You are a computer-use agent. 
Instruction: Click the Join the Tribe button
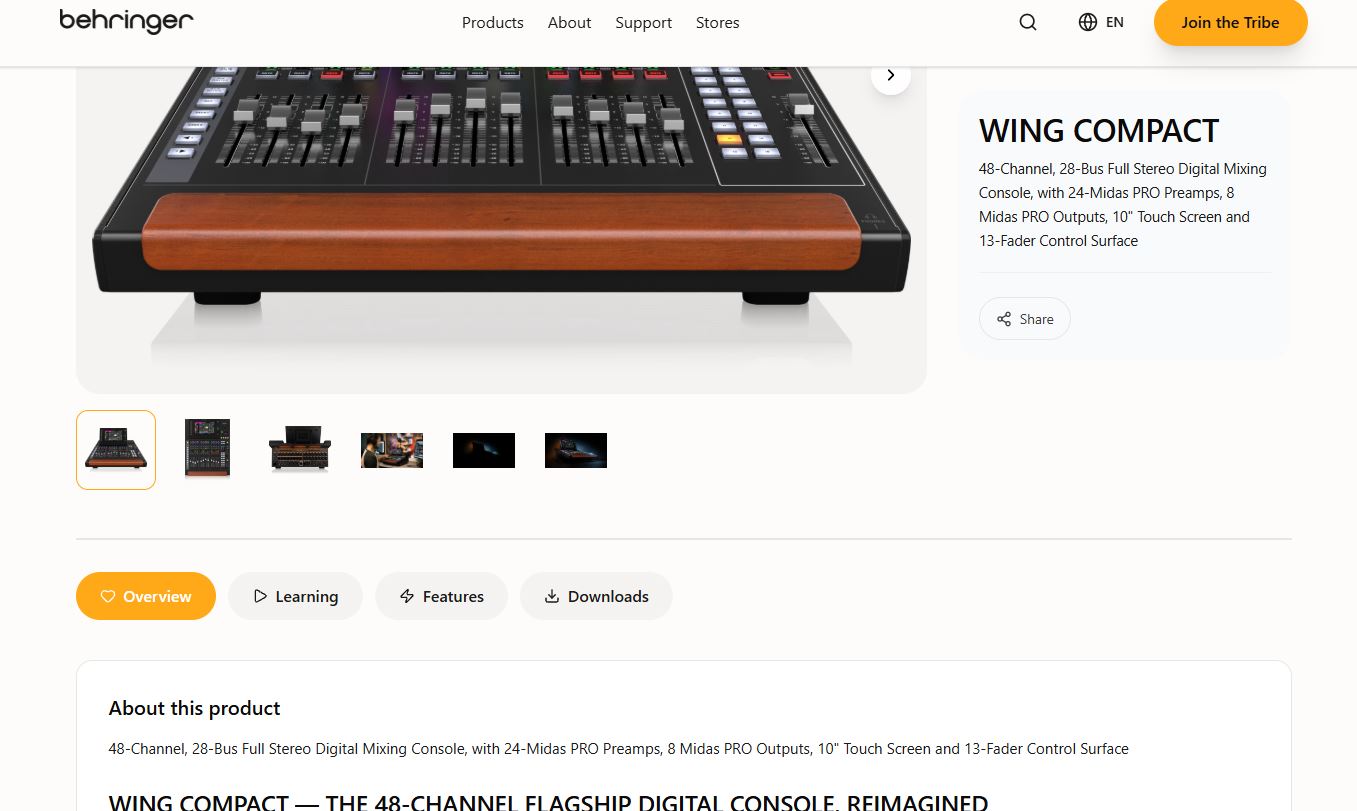coord(1230,22)
